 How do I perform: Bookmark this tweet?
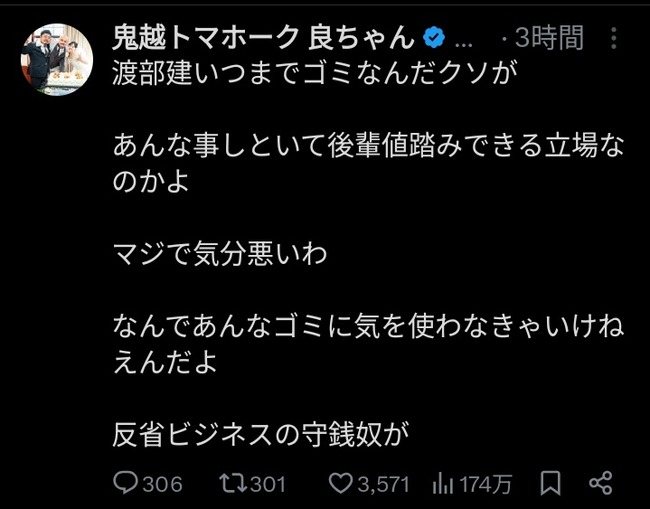coord(550,483)
